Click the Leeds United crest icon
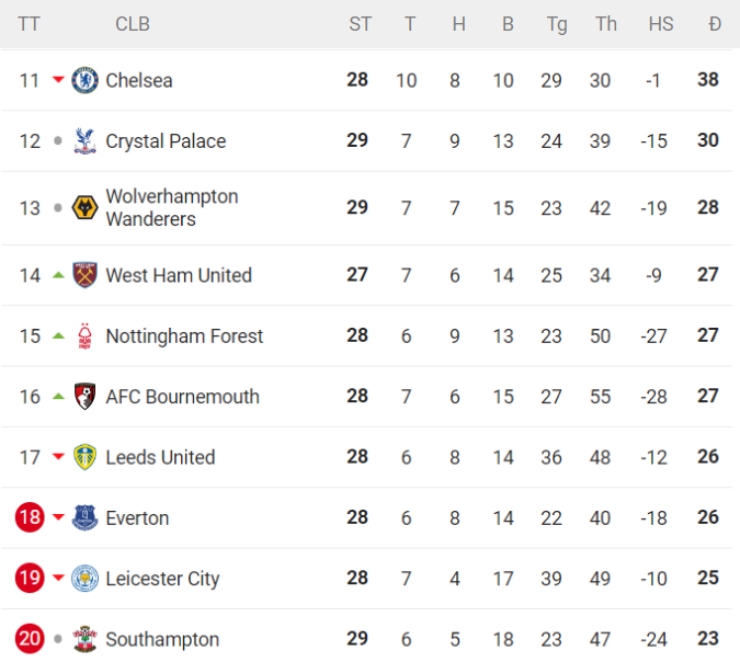The width and height of the screenshot is (740, 662). (x=85, y=457)
